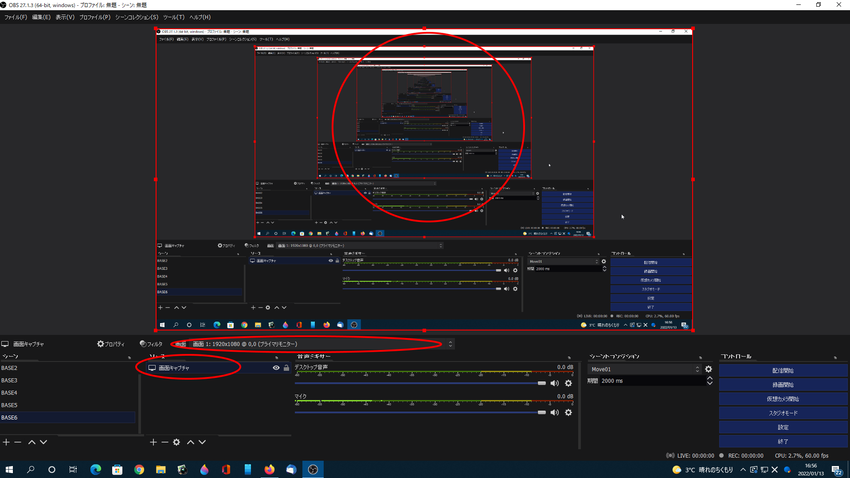Viewport: 850px width, 478px height.
Task: Click the taskbar clock showing 16:56
Action: click(x=810, y=469)
